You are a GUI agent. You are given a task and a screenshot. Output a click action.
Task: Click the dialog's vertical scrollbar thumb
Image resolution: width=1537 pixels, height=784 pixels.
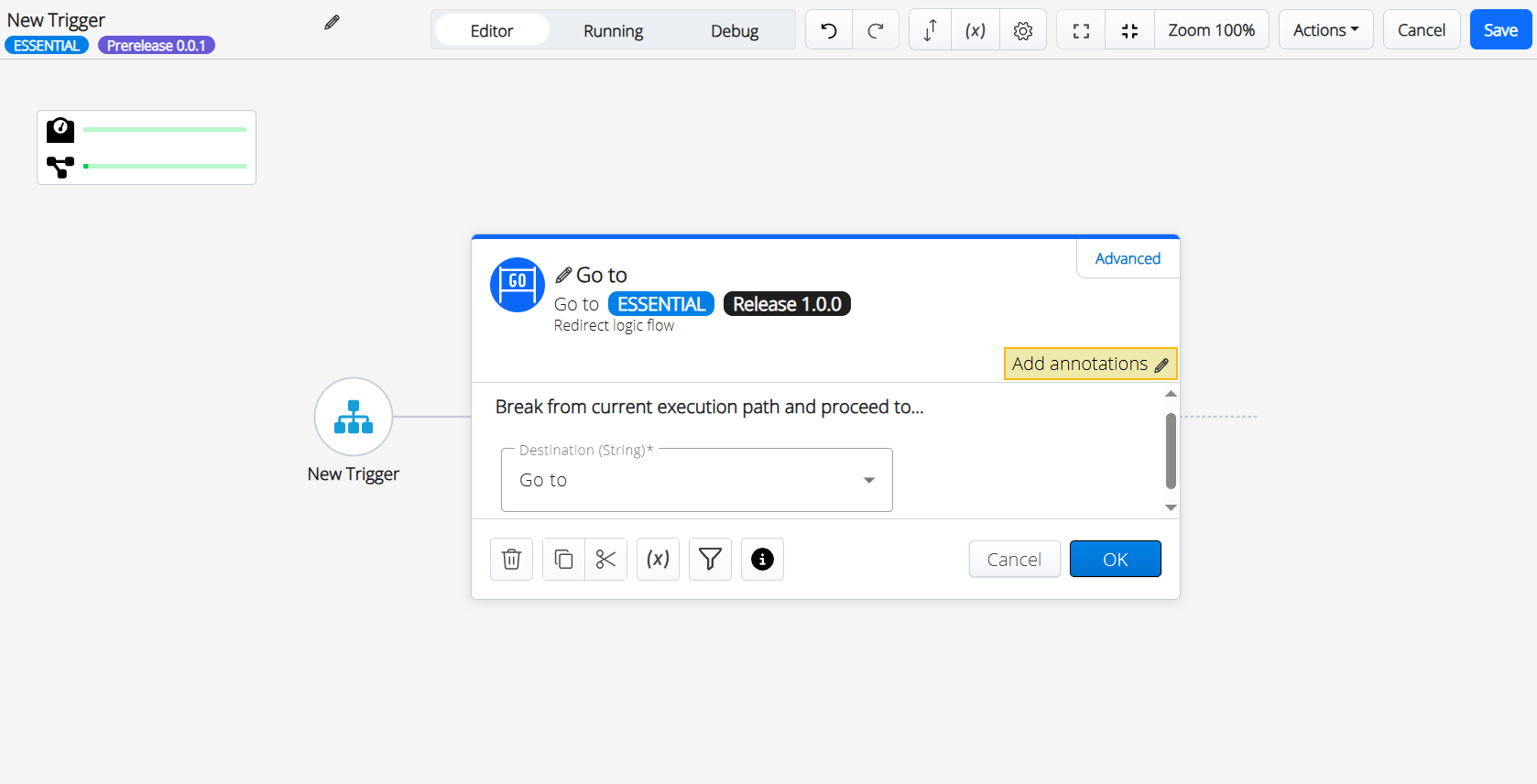pyautogui.click(x=1171, y=451)
